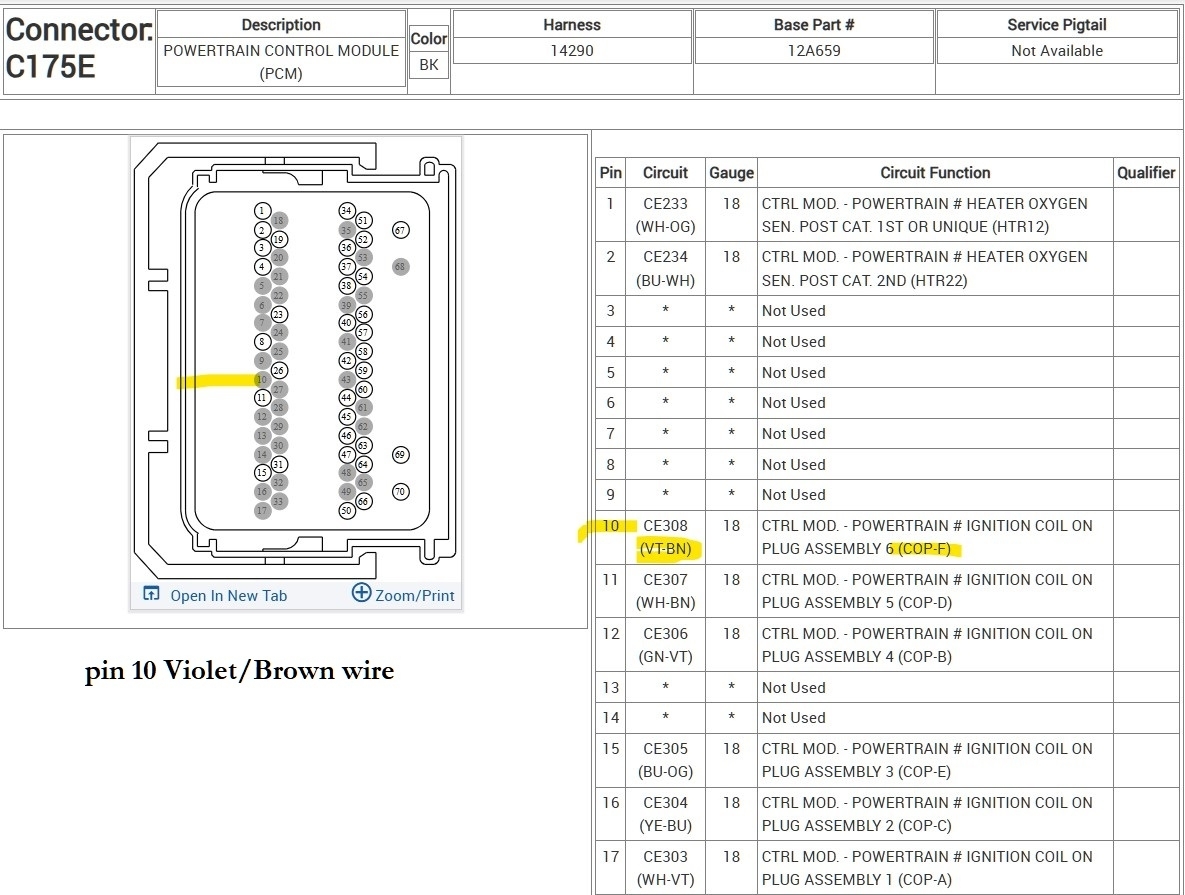1185x895 pixels.
Task: Click the Harness value 14290
Action: point(571,51)
